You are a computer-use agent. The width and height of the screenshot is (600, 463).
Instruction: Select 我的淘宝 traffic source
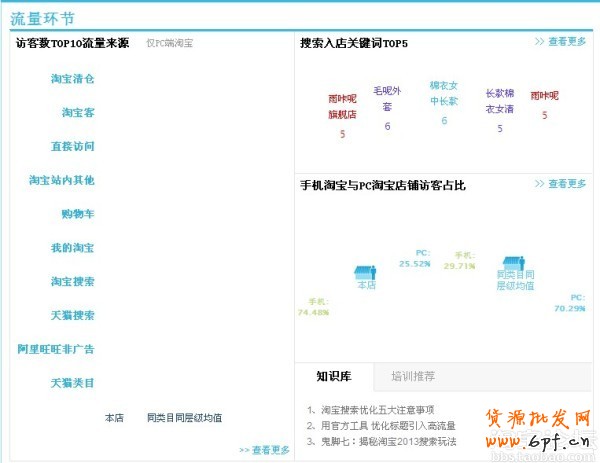pyautogui.click(x=73, y=248)
